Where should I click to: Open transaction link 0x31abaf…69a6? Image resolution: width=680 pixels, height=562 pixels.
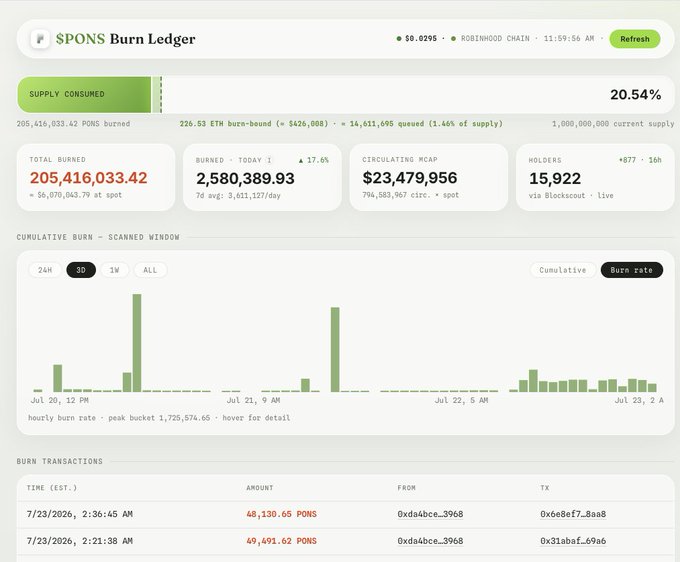[573, 541]
